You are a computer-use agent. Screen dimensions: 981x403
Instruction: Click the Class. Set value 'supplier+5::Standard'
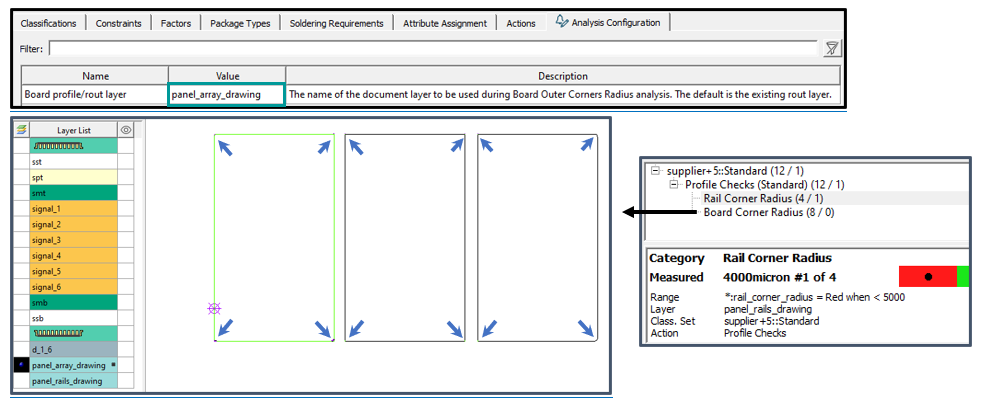click(x=771, y=321)
